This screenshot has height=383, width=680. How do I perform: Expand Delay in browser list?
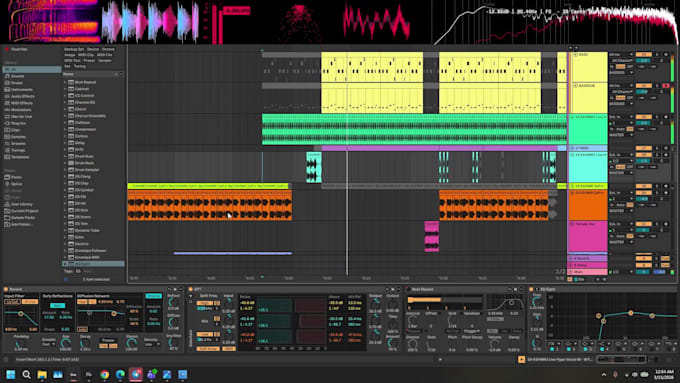pos(65,143)
